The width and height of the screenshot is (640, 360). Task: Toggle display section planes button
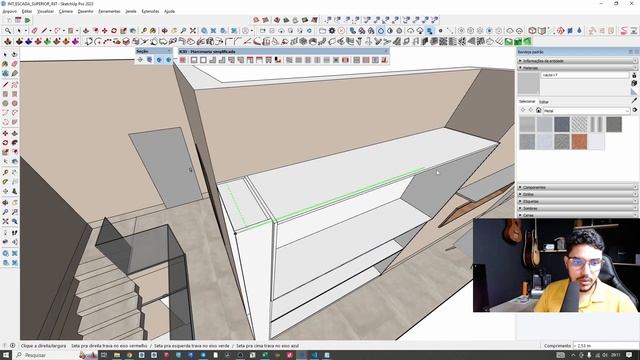coord(149,60)
